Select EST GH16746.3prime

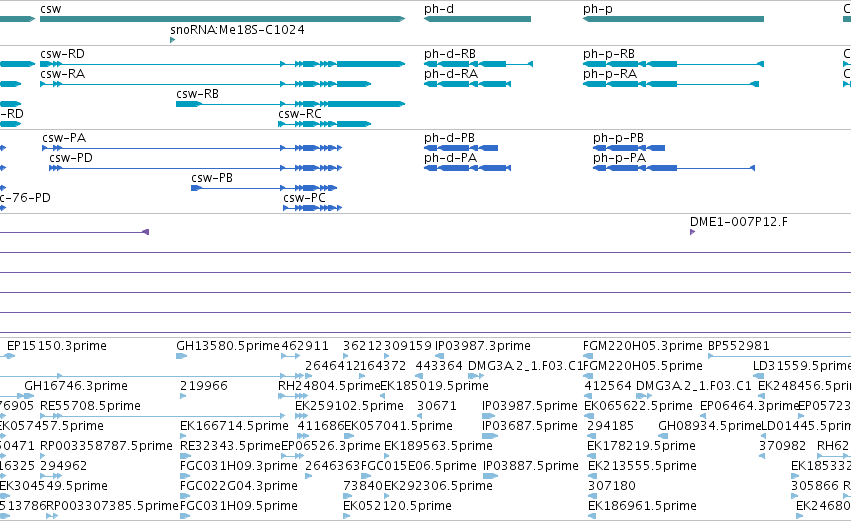(x=76, y=386)
